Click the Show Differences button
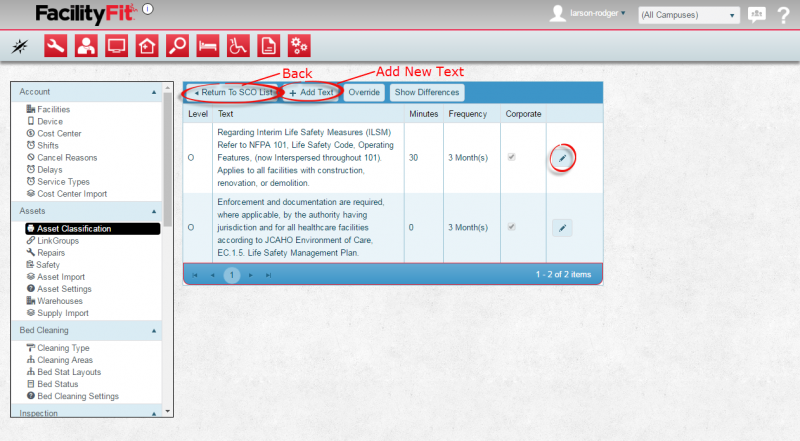 [427, 92]
